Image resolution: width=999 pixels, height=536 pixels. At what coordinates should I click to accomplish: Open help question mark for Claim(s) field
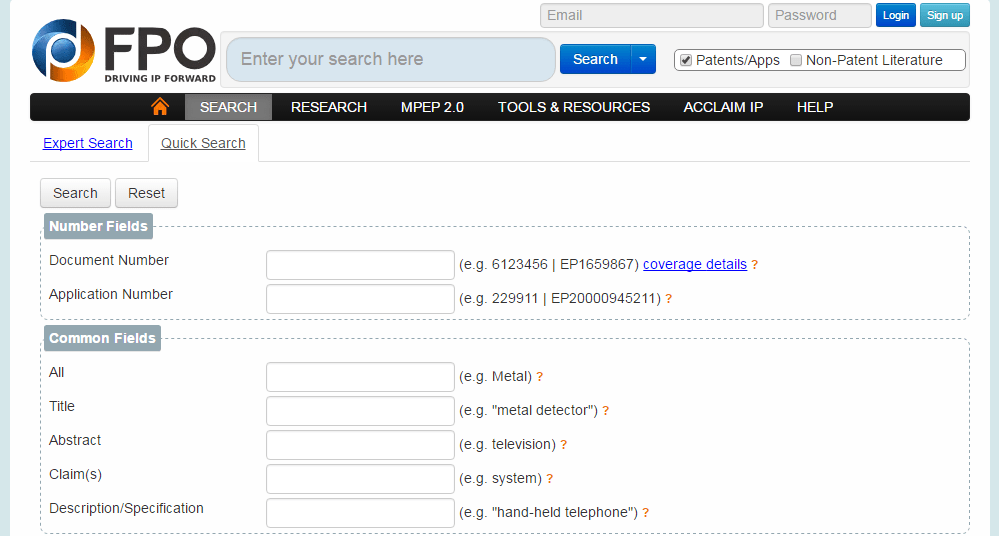[x=549, y=479]
